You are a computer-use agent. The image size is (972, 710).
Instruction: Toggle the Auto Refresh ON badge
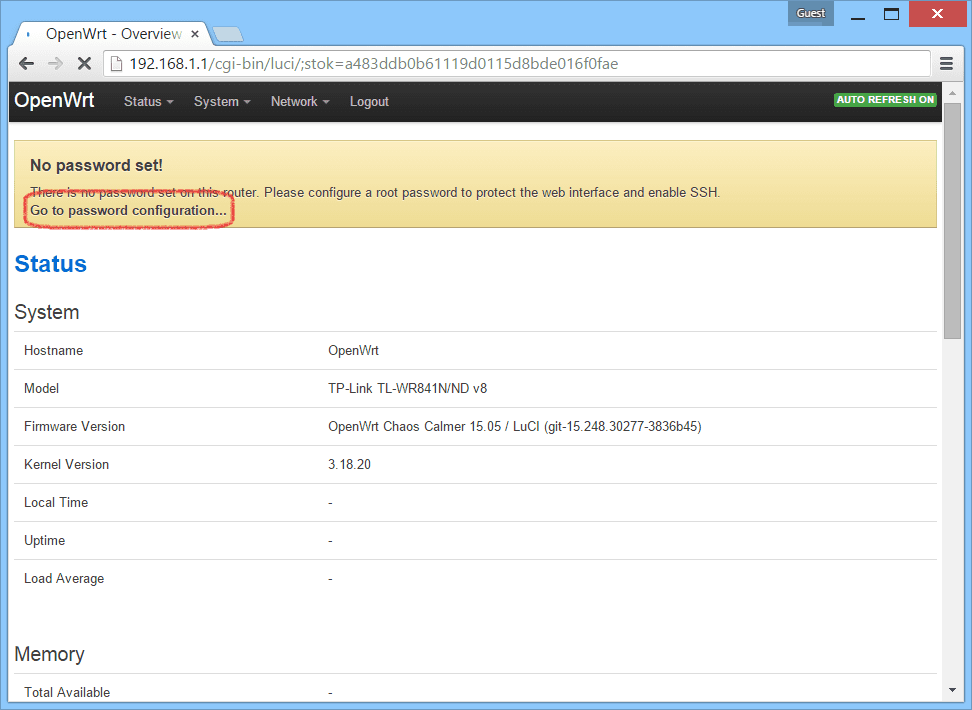tap(886, 100)
